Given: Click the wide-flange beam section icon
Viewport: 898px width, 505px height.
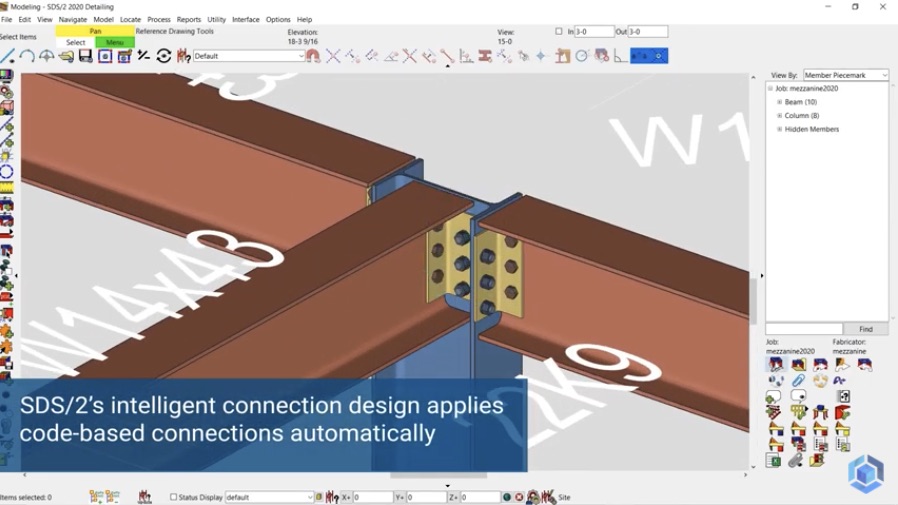Looking at the screenshot, I should (x=485, y=56).
